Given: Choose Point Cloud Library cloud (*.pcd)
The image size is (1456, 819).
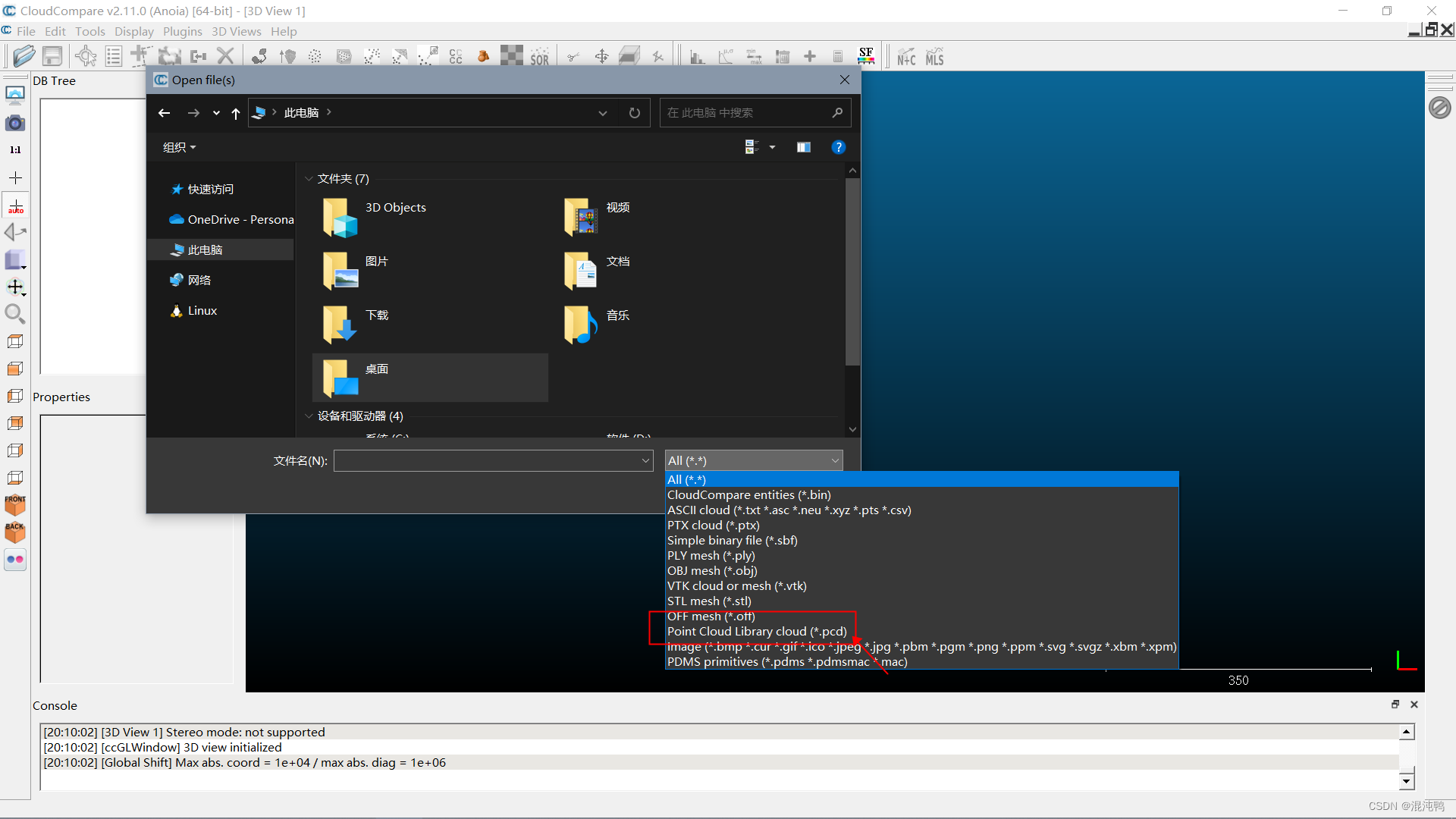Looking at the screenshot, I should [921, 631].
